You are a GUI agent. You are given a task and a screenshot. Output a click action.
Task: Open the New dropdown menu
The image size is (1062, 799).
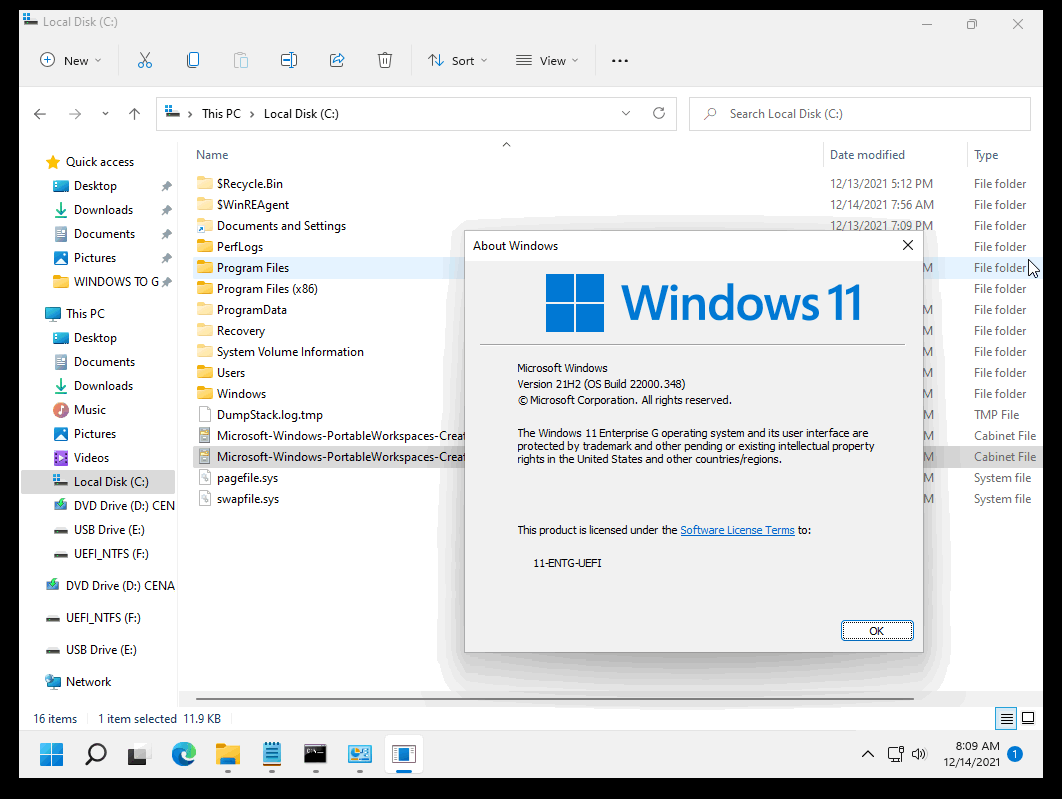click(x=71, y=60)
